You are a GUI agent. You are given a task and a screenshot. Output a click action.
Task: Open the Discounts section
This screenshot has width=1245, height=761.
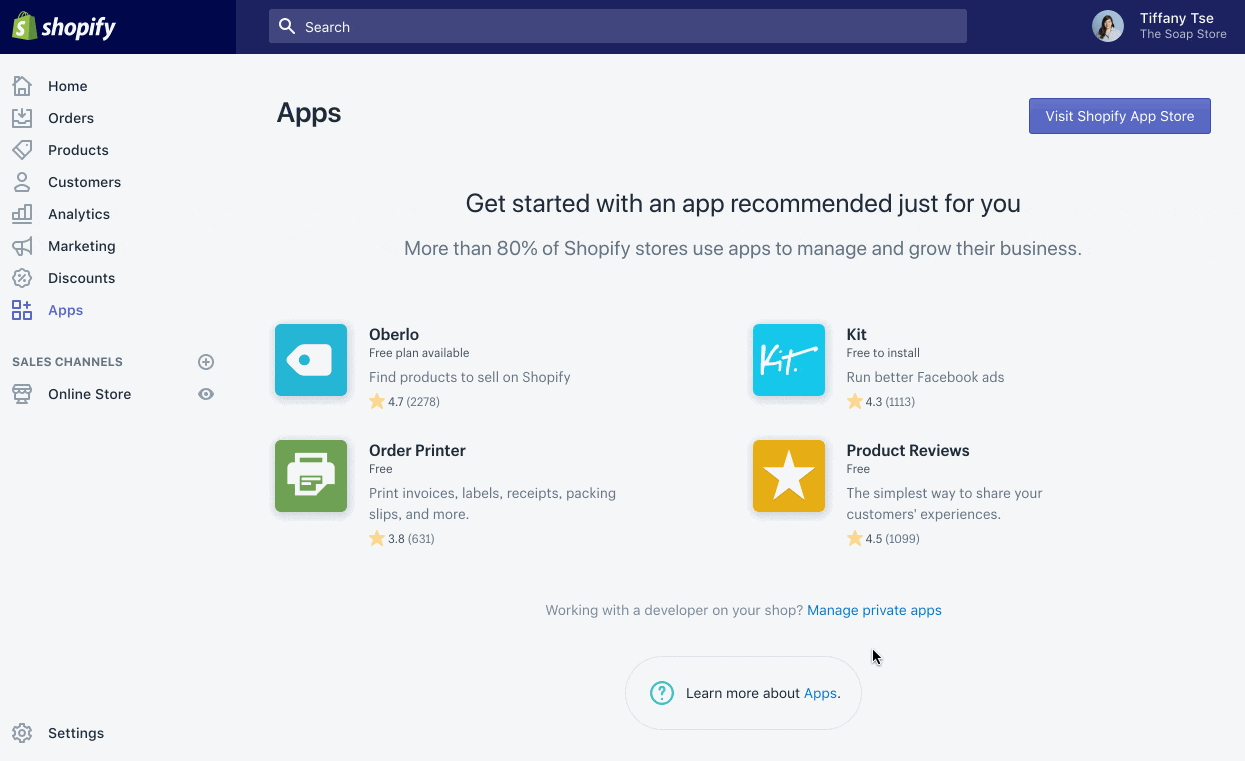coord(81,278)
